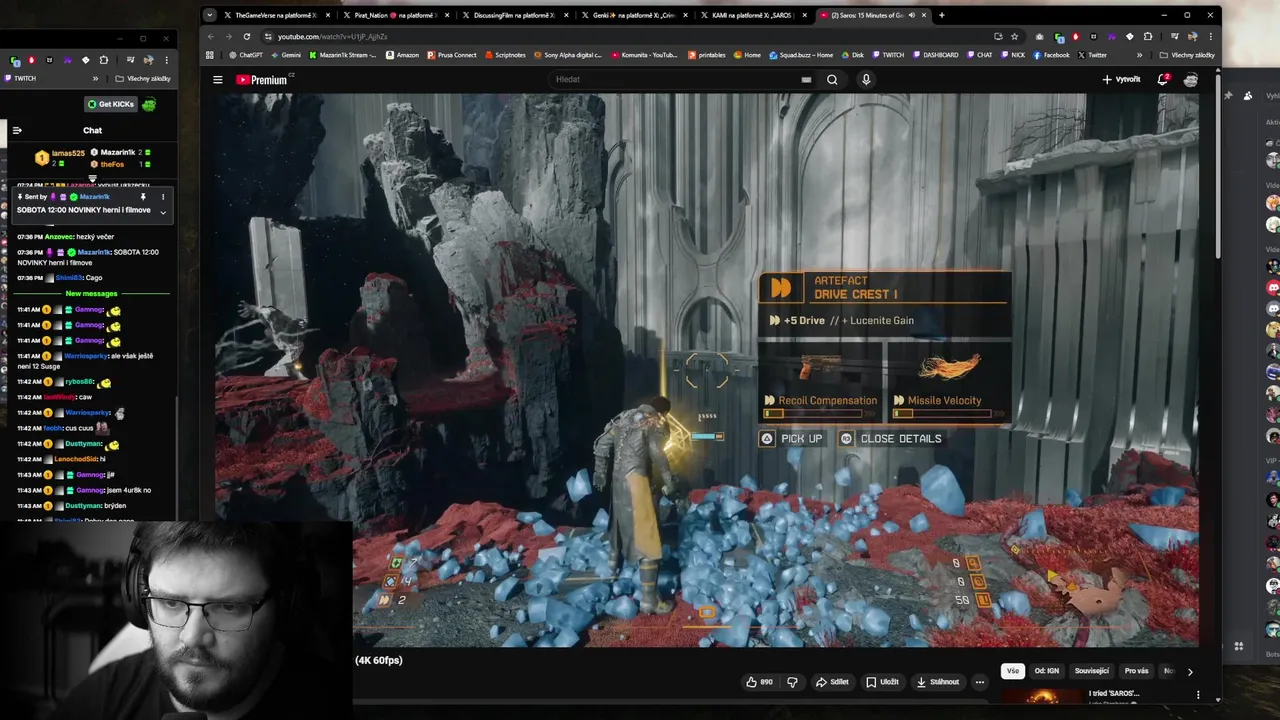Screen dimensions: 1280x720
Task: Select the Pro vás filter chip
Action: (x=1136, y=671)
